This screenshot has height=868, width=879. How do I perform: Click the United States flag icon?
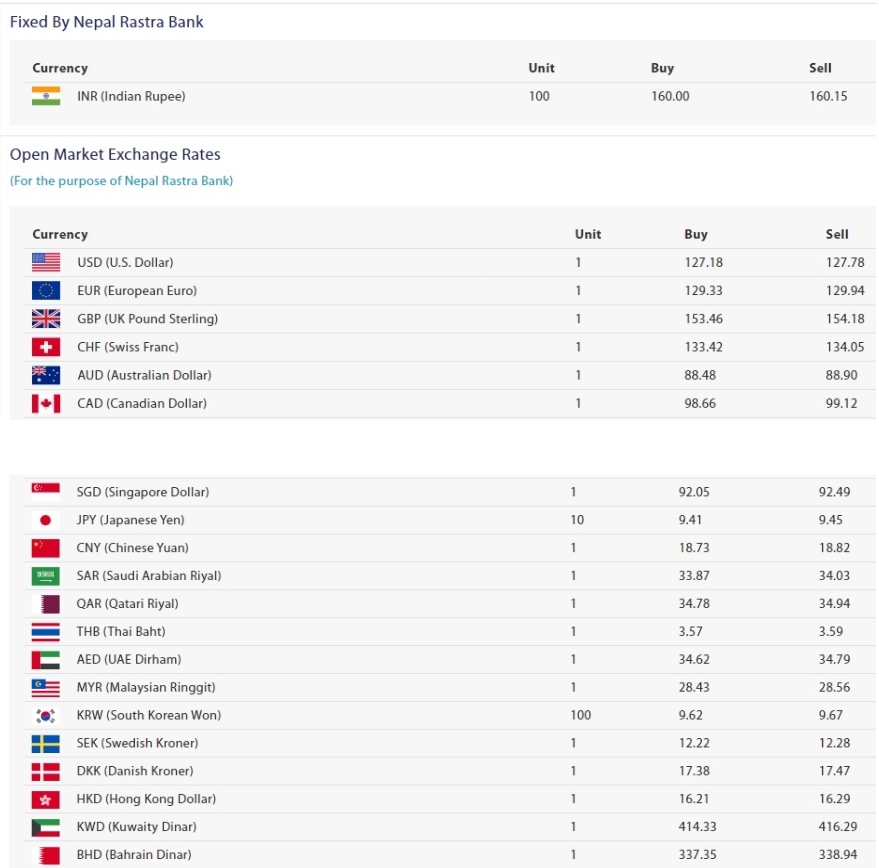pos(46,262)
